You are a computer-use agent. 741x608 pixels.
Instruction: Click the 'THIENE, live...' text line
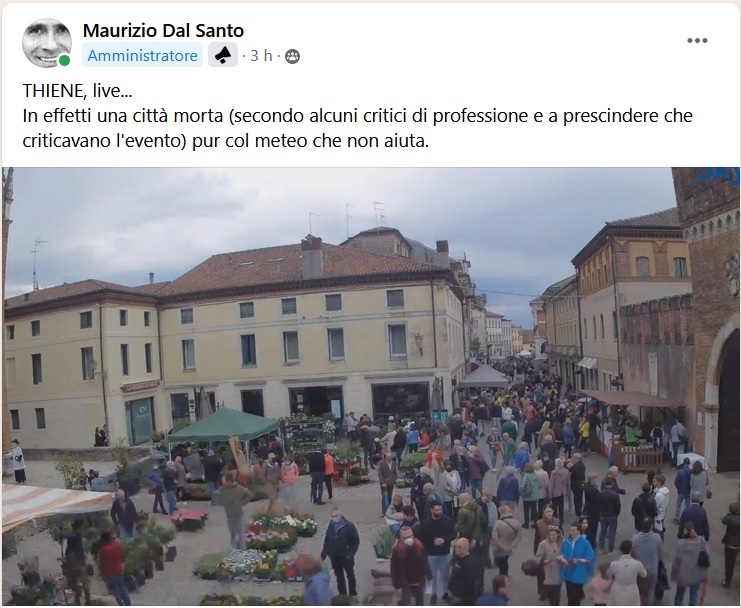78,91
